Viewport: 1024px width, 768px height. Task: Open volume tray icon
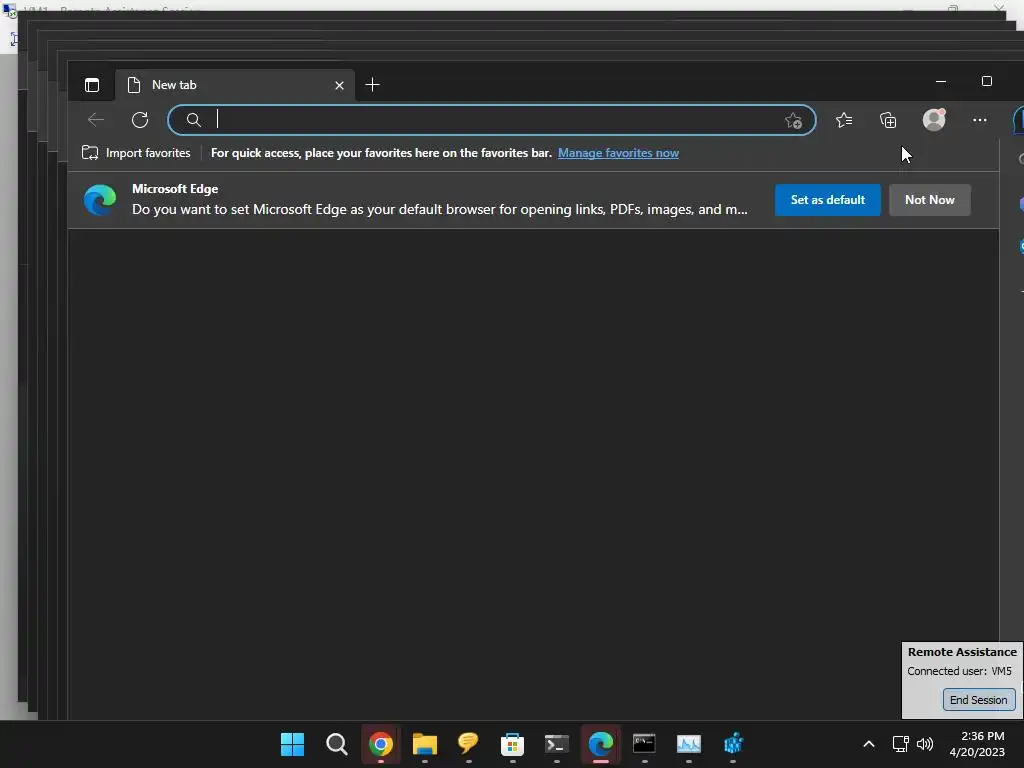click(925, 744)
